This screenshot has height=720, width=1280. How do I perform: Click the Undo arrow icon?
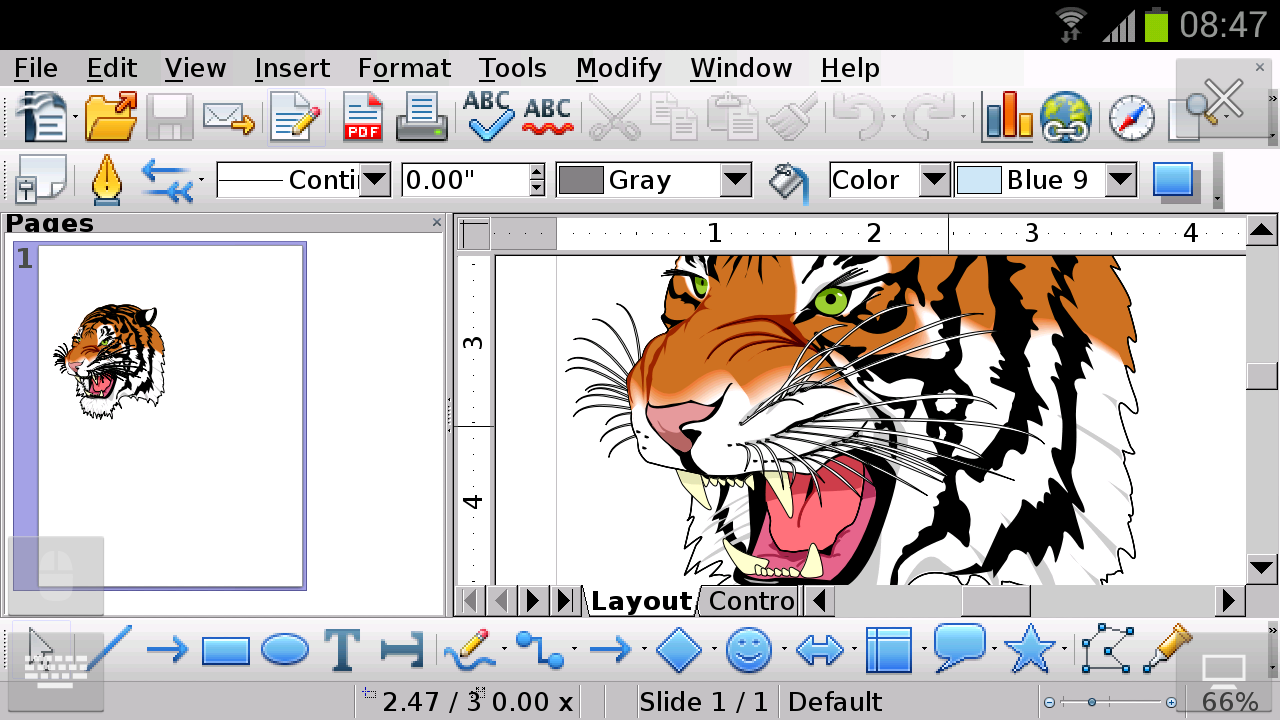(858, 117)
